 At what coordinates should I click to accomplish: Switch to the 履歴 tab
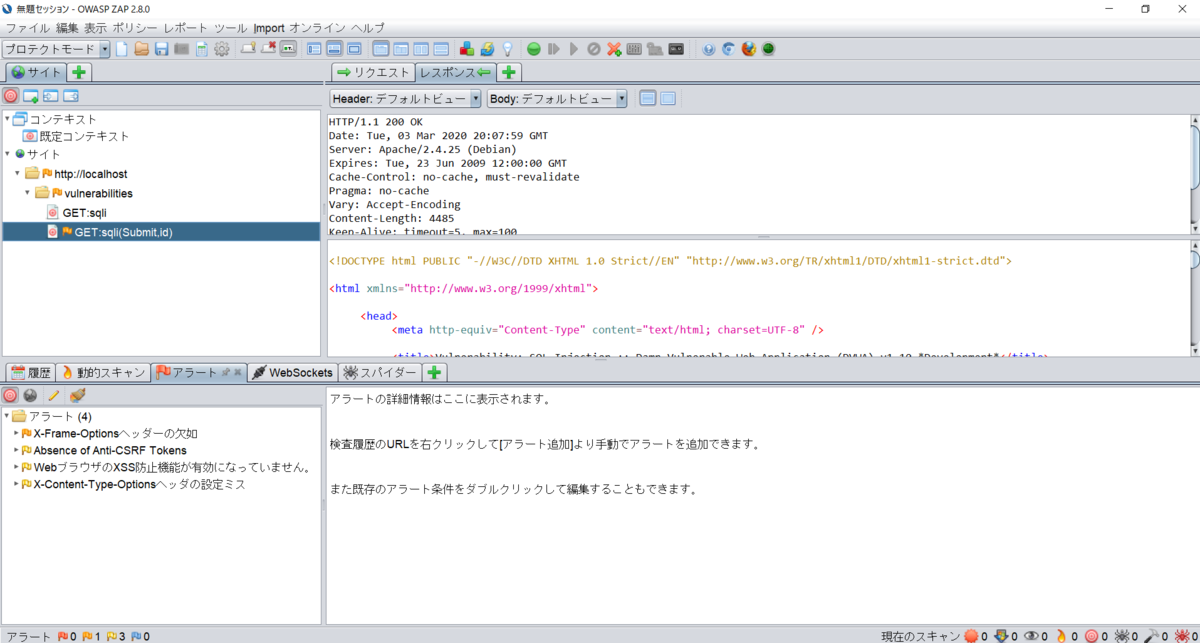point(29,372)
